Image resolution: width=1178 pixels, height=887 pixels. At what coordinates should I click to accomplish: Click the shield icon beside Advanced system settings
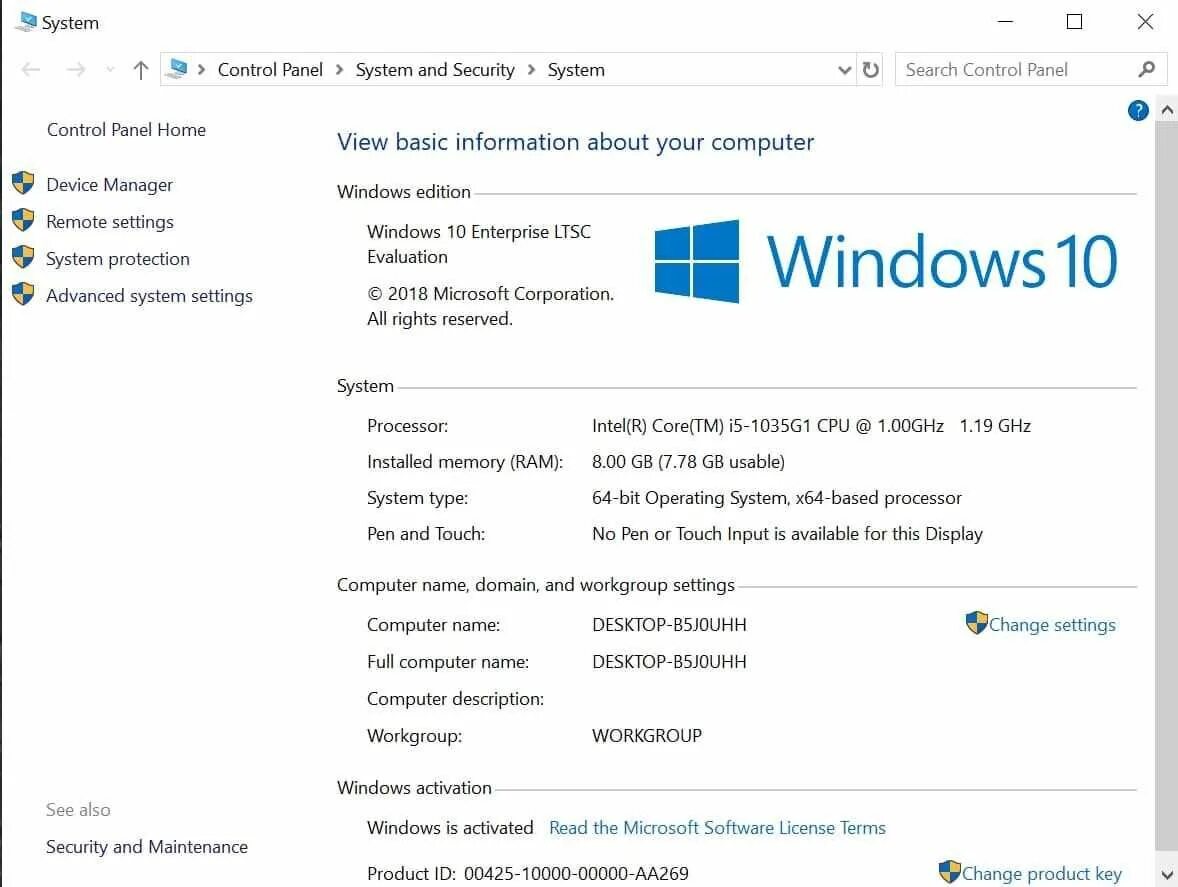pos(23,294)
